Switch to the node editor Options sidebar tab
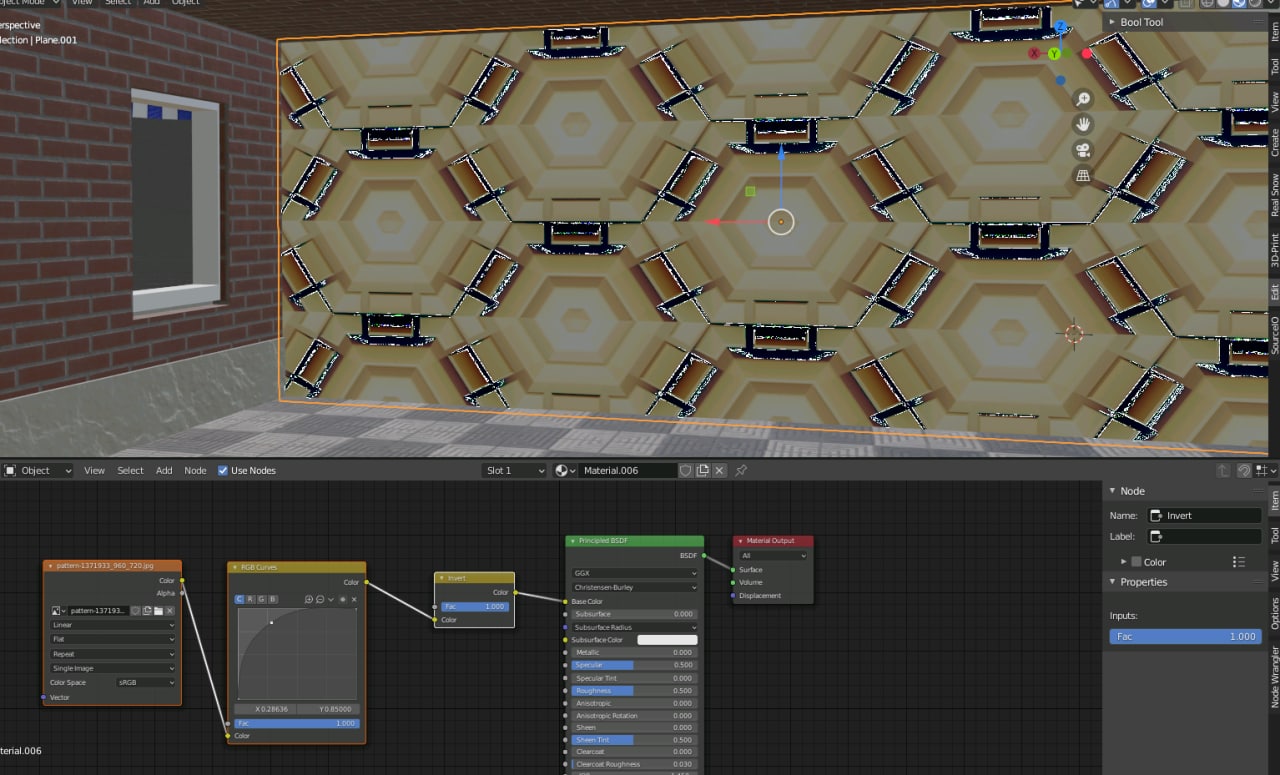The width and height of the screenshot is (1280, 775). (1275, 613)
